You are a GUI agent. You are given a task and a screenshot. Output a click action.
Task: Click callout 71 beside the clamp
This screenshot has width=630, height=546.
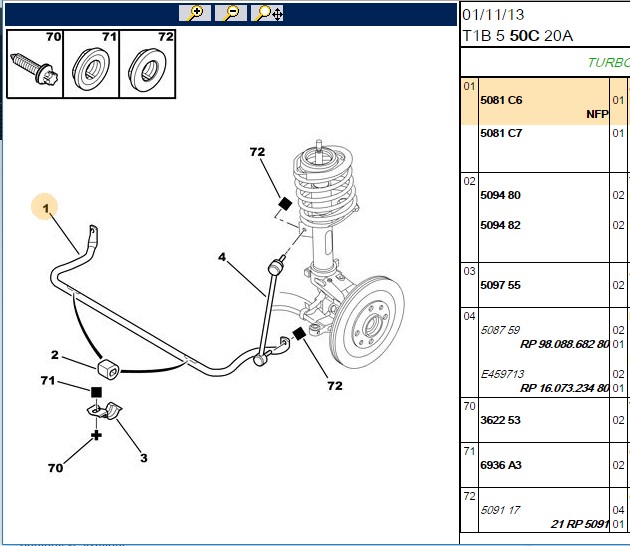48,380
